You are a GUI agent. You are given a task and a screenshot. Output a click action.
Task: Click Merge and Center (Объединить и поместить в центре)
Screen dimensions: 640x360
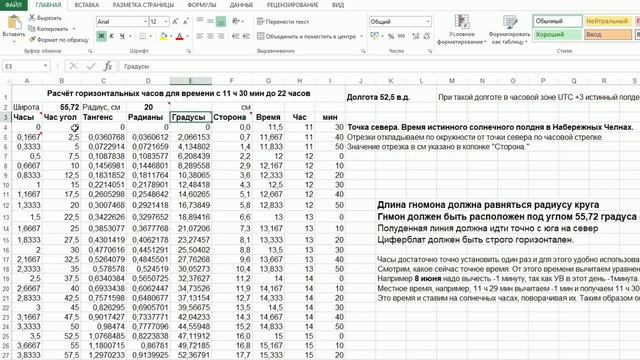pyautogui.click(x=306, y=36)
